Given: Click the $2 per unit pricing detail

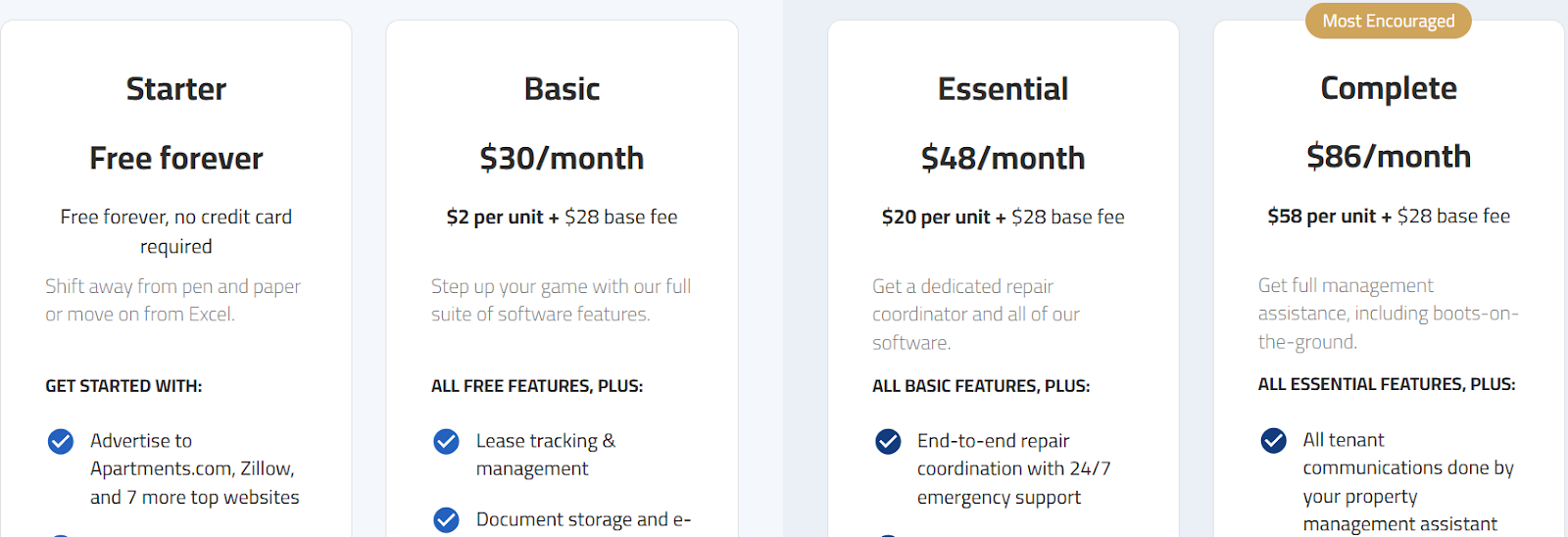Looking at the screenshot, I should click(495, 217).
